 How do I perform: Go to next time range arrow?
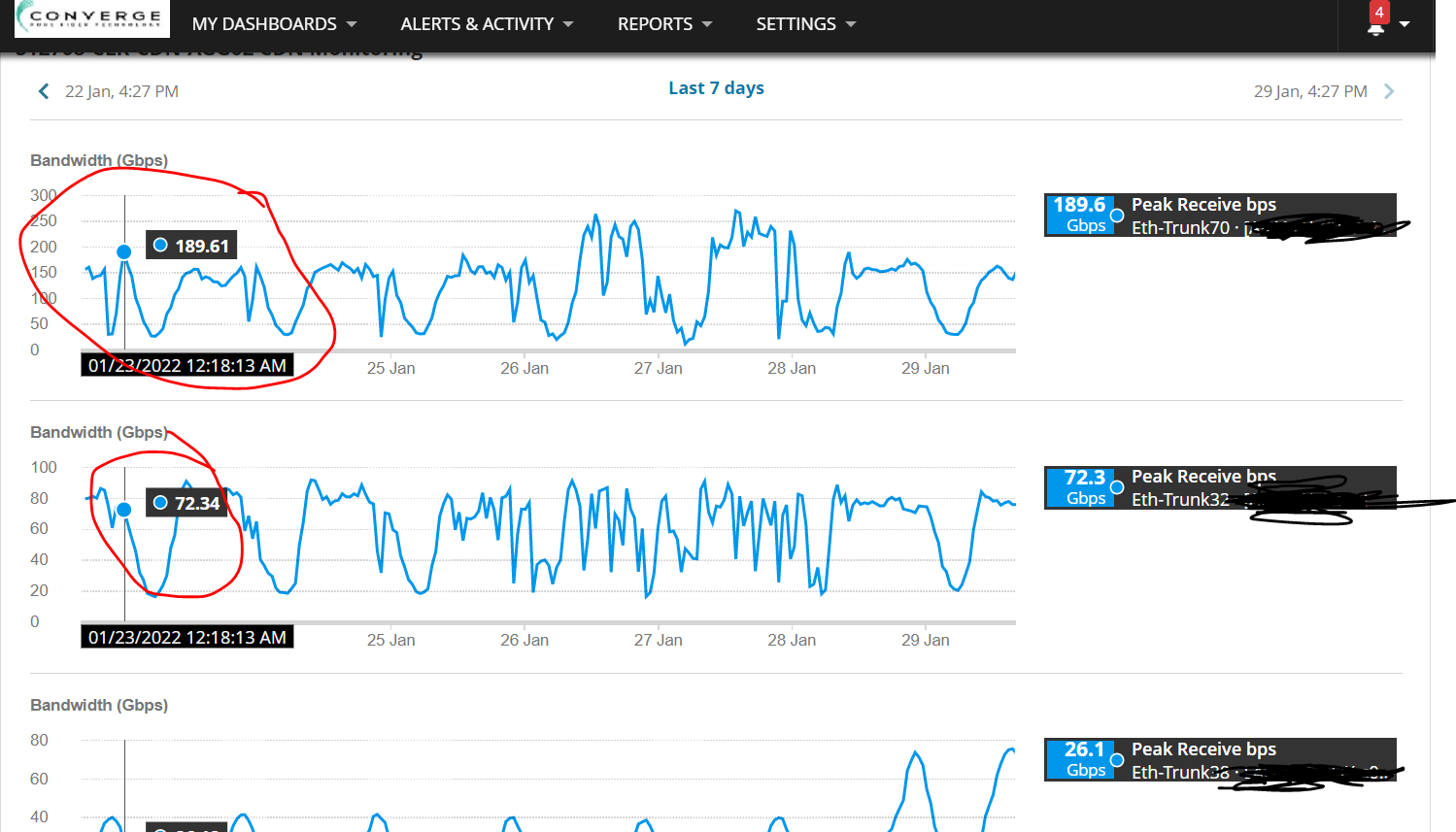pyautogui.click(x=1389, y=91)
